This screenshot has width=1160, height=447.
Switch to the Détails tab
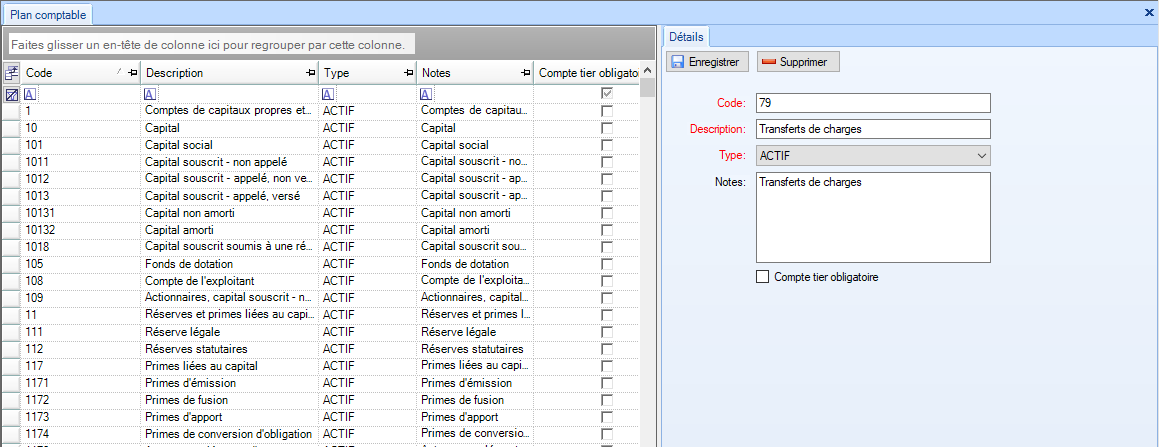[686, 37]
